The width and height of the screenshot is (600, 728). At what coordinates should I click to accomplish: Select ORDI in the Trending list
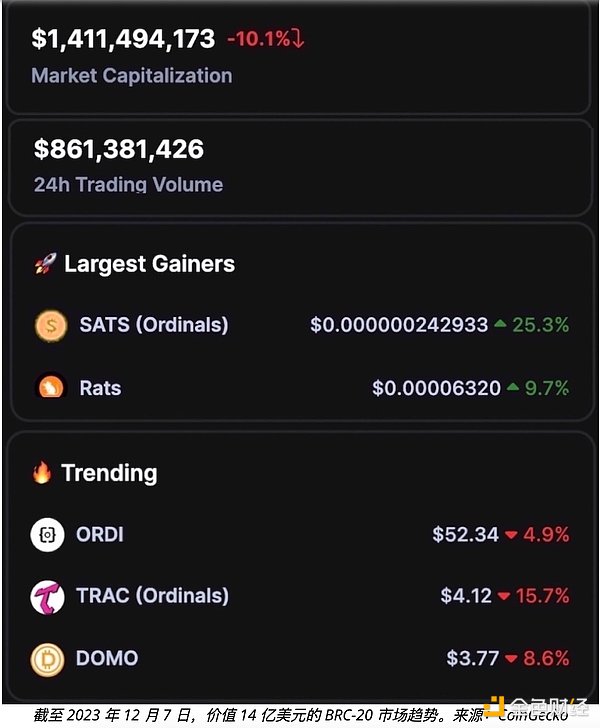tap(100, 534)
